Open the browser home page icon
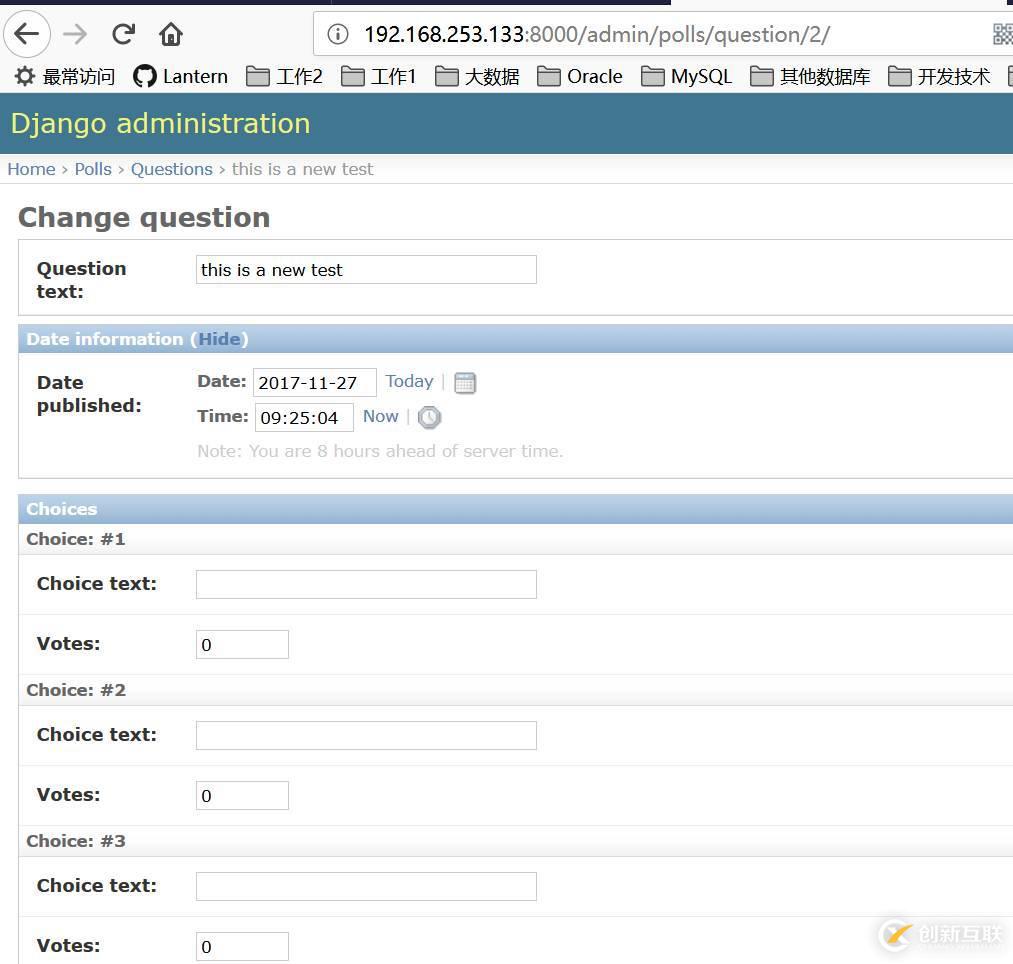This screenshot has width=1013, height=964. [x=171, y=34]
